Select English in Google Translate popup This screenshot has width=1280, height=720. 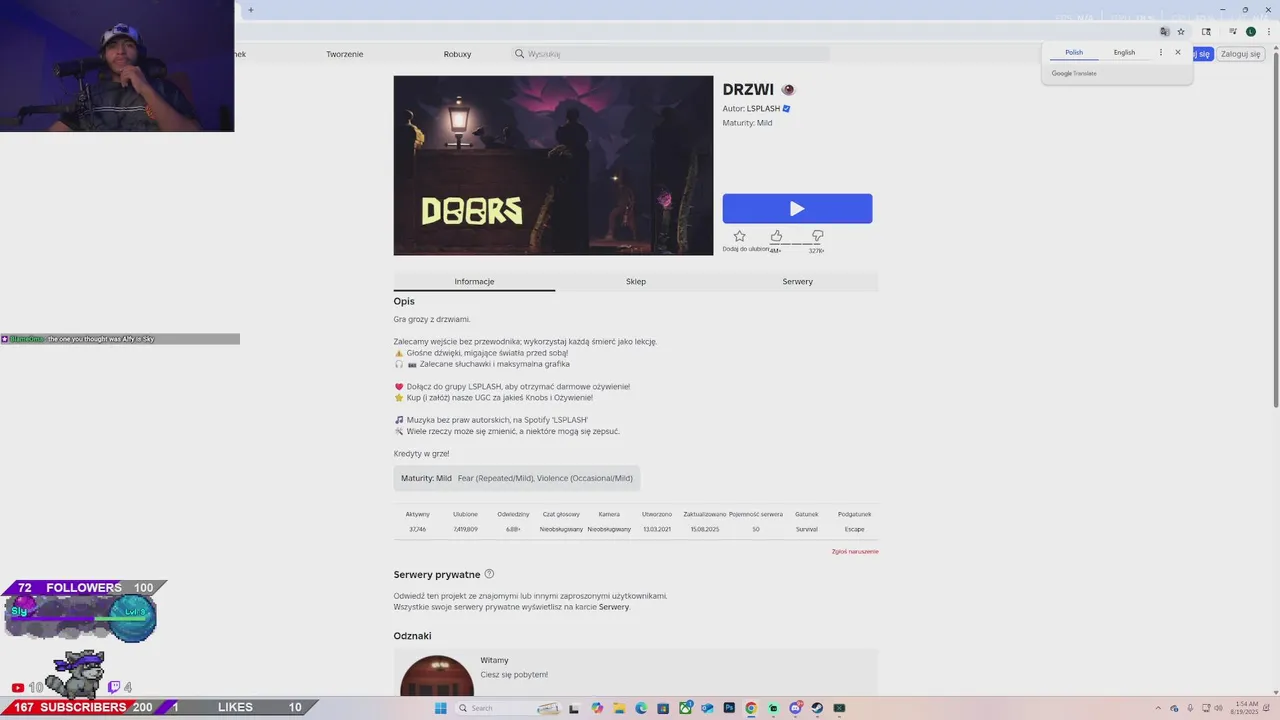1124,52
